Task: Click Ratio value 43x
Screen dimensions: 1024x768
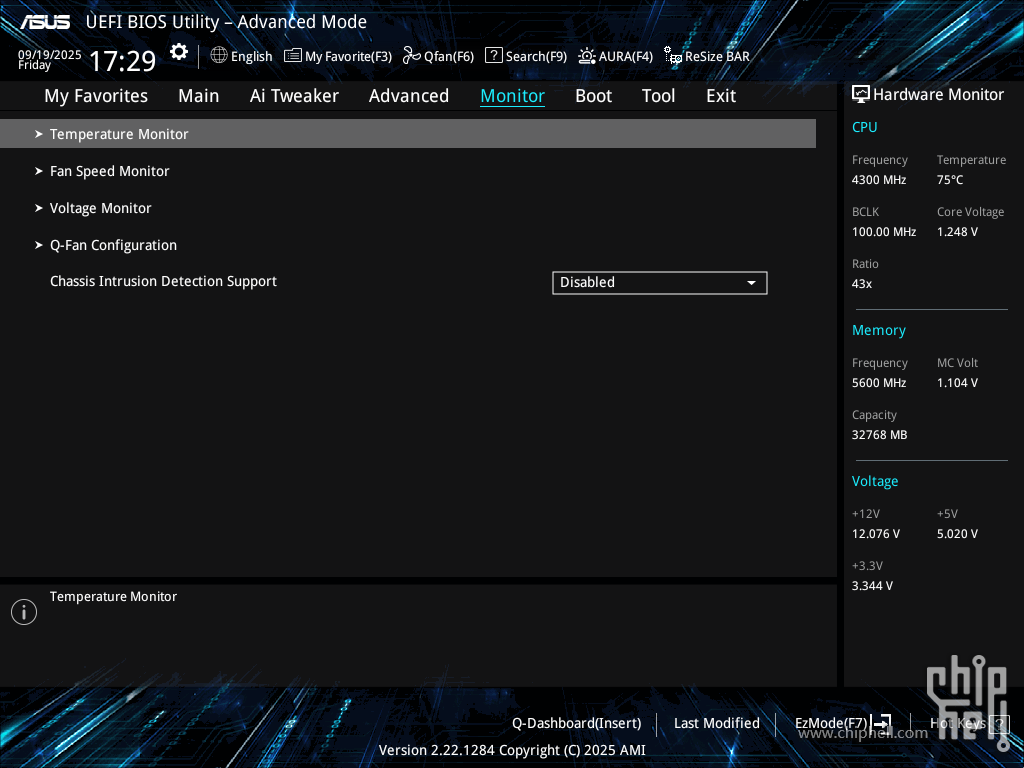Action: 862,284
